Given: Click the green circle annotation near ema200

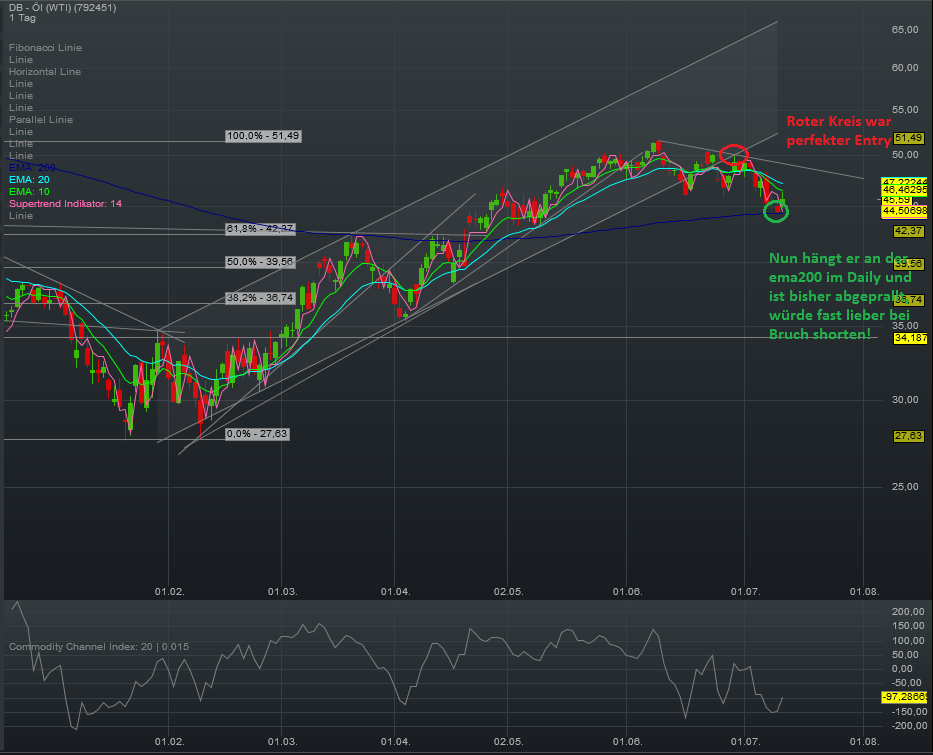Looking at the screenshot, I should click(x=776, y=211).
